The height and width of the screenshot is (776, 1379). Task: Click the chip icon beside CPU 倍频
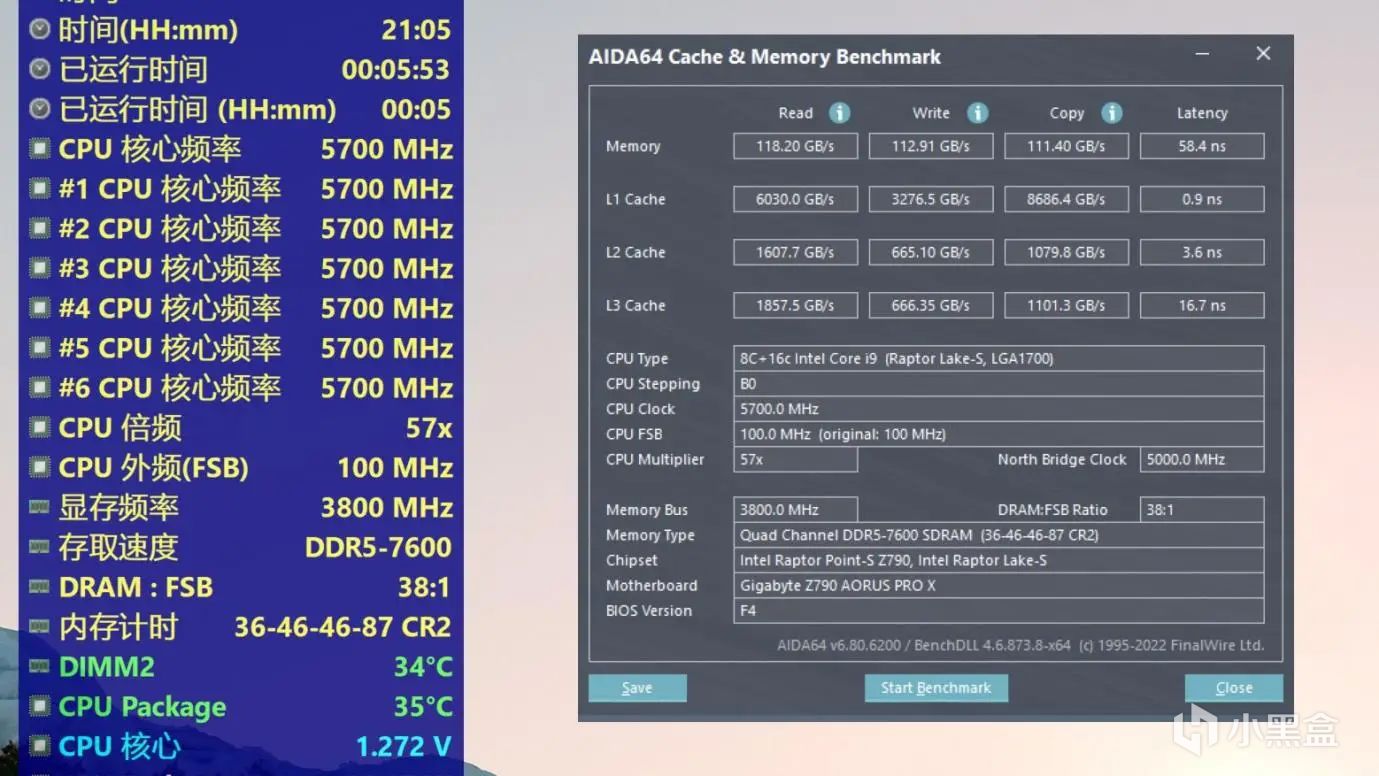pos(40,427)
